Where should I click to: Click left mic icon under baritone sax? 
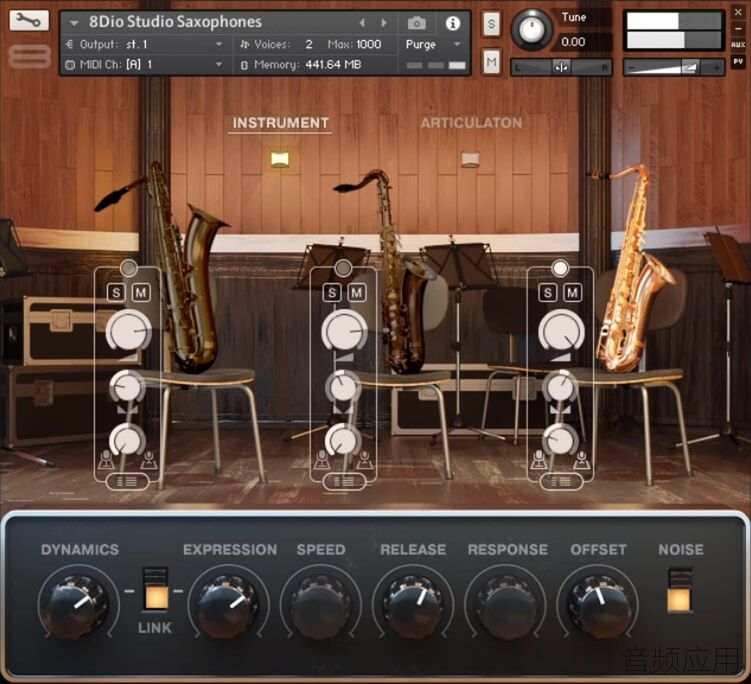[106, 460]
